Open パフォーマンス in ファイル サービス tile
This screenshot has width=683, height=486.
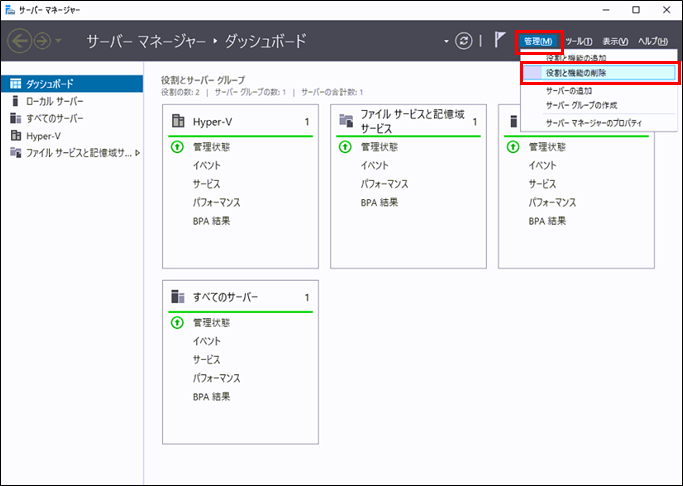click(x=385, y=184)
